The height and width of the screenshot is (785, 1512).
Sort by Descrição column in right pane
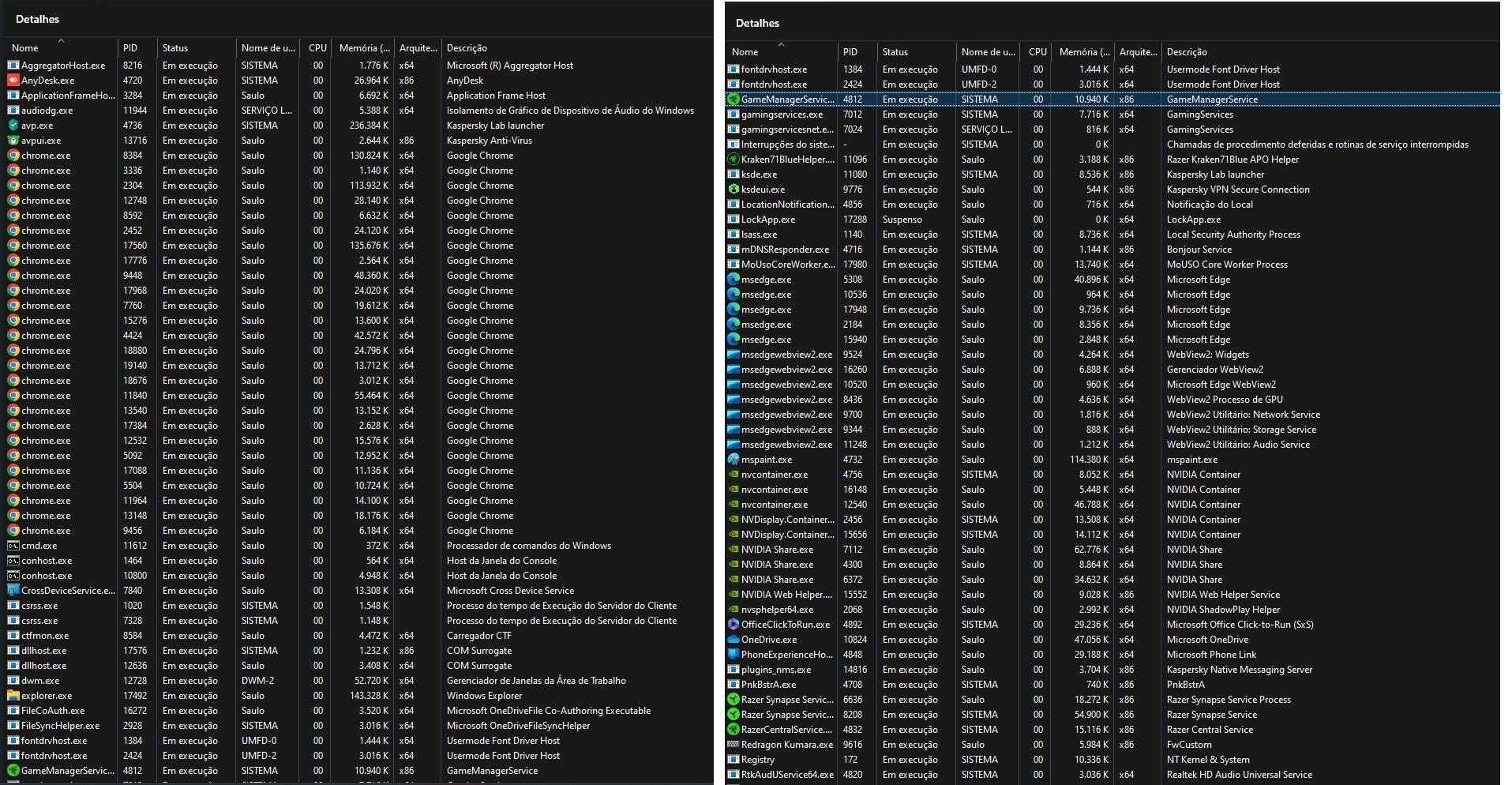coord(1330,51)
